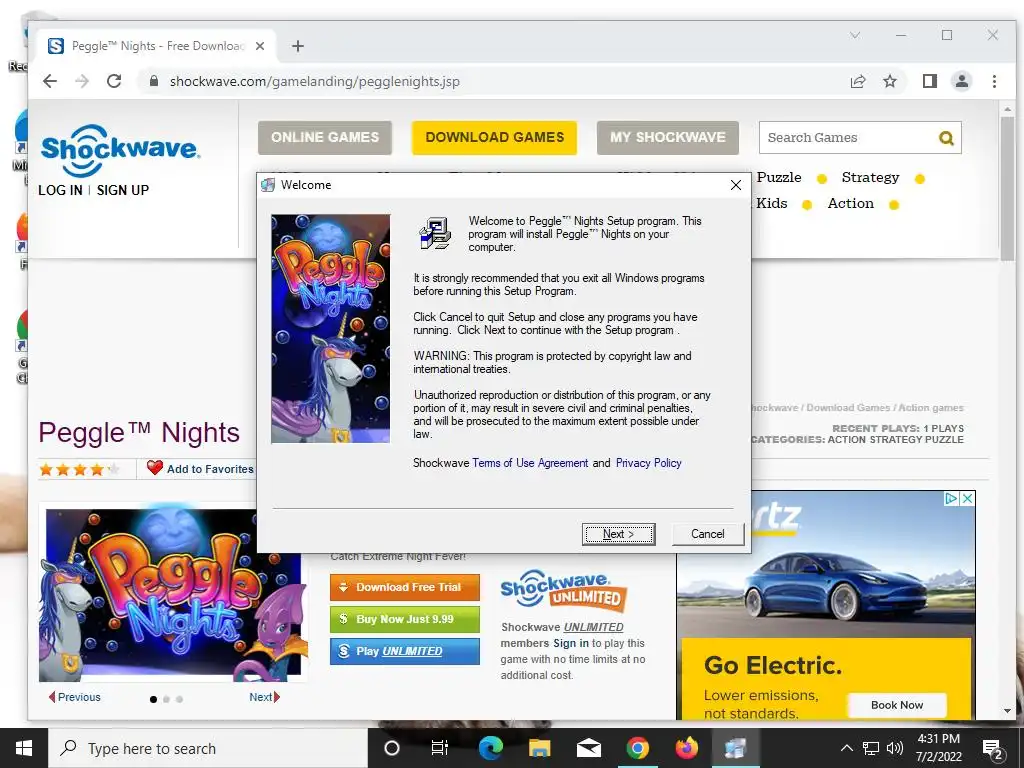This screenshot has width=1024, height=768.
Task: Open Microsoft Edge from taskbar
Action: tap(490, 748)
